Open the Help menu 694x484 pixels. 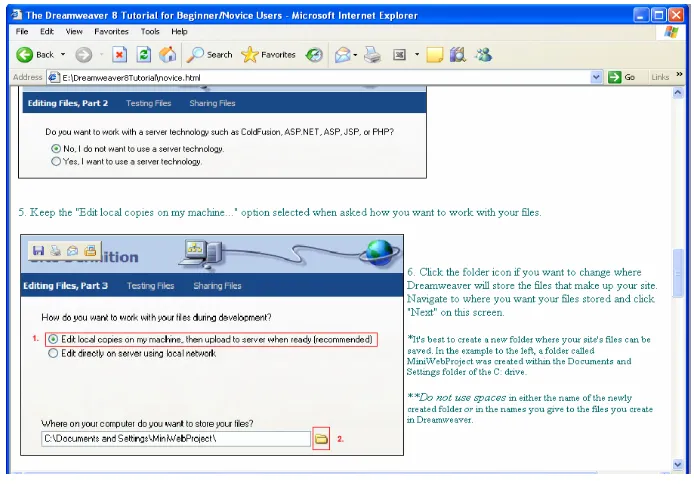(x=179, y=31)
